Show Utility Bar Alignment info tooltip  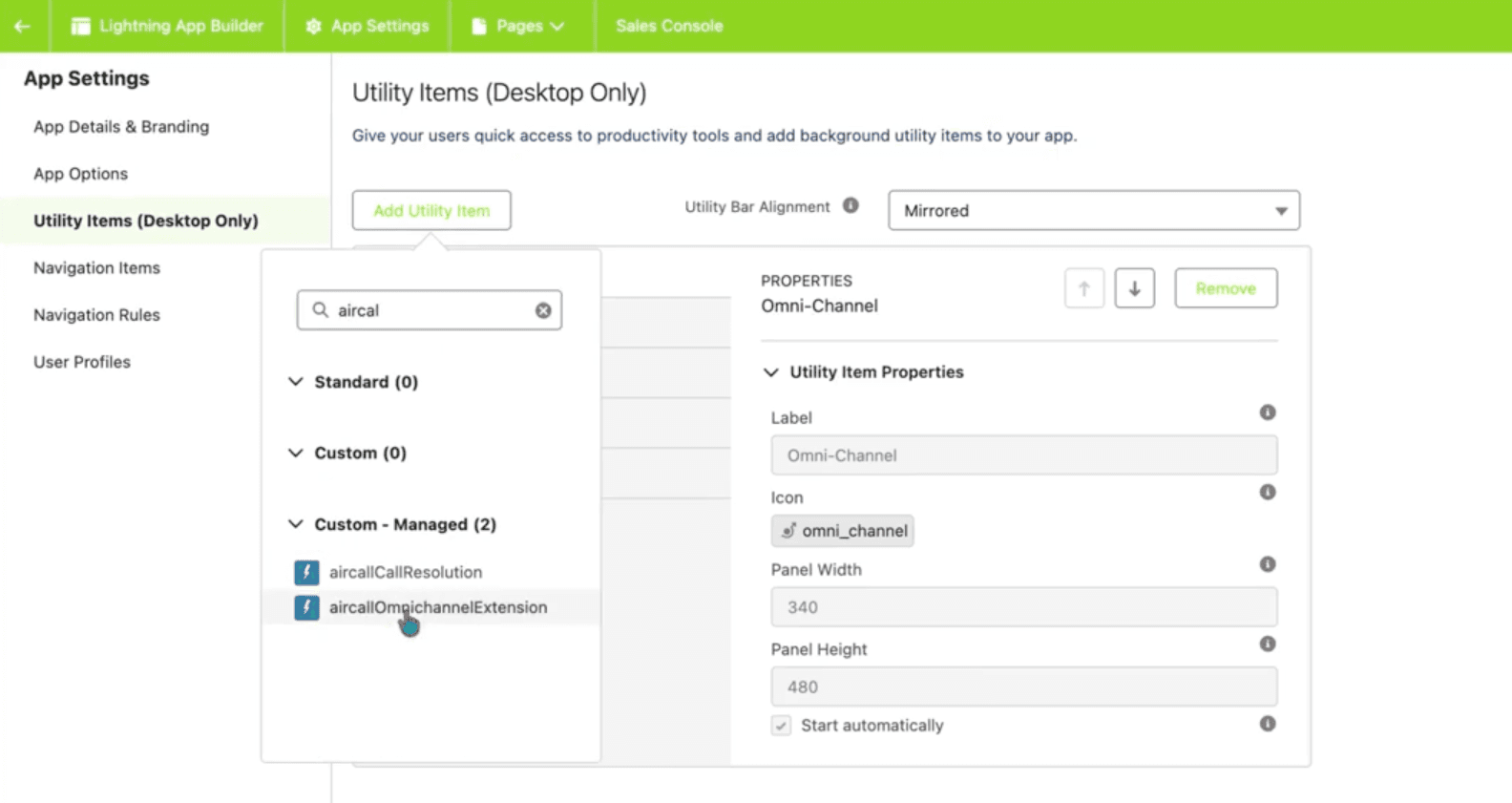click(x=850, y=205)
